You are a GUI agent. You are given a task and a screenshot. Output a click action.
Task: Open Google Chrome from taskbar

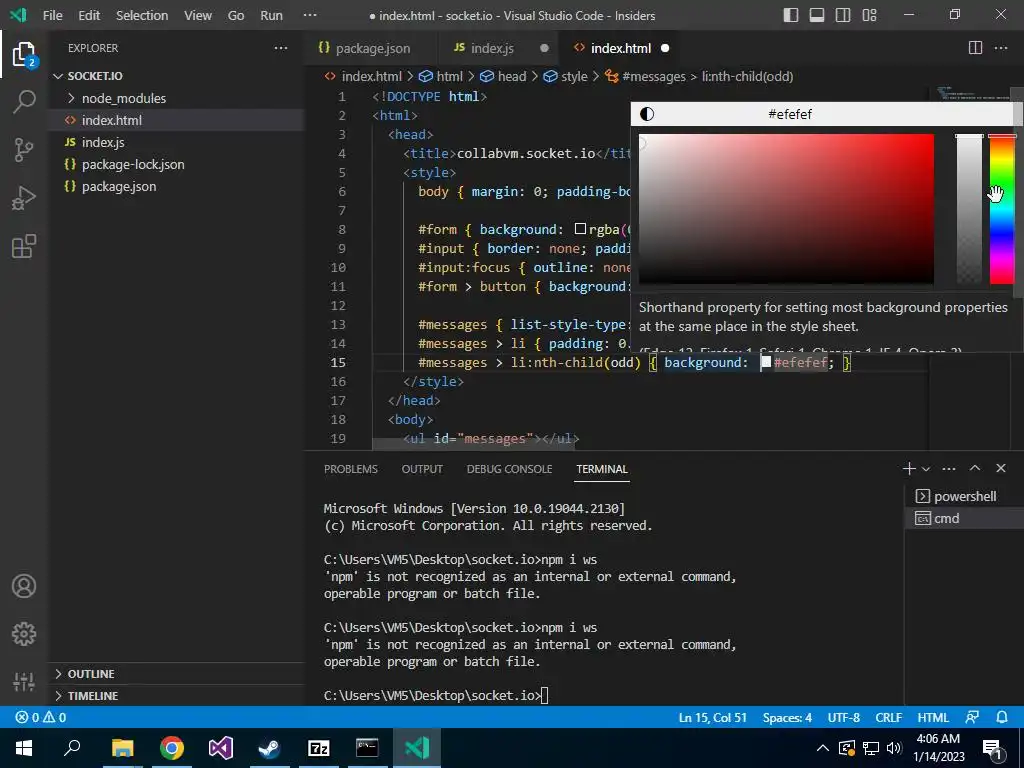click(172, 748)
